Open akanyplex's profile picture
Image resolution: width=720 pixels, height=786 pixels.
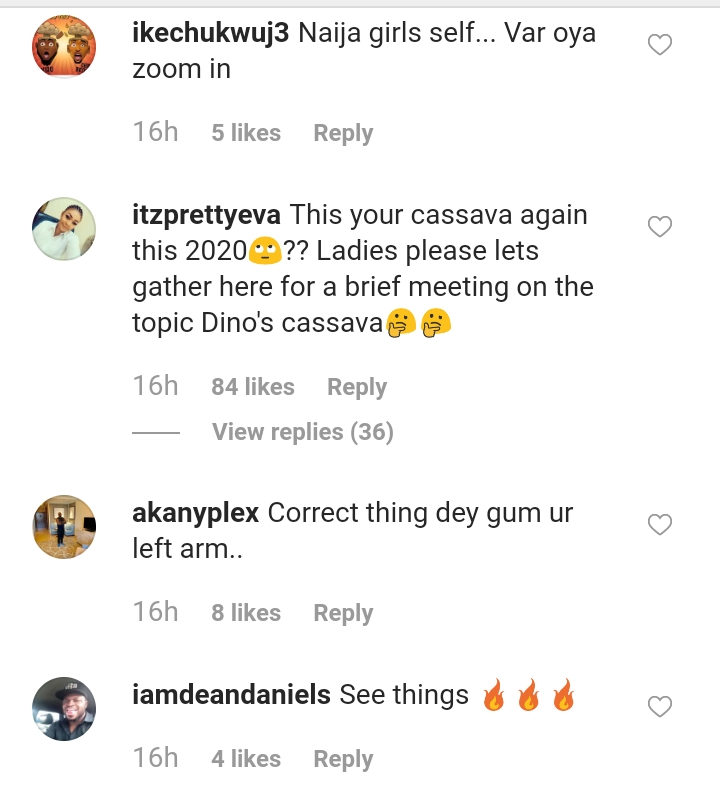65,527
